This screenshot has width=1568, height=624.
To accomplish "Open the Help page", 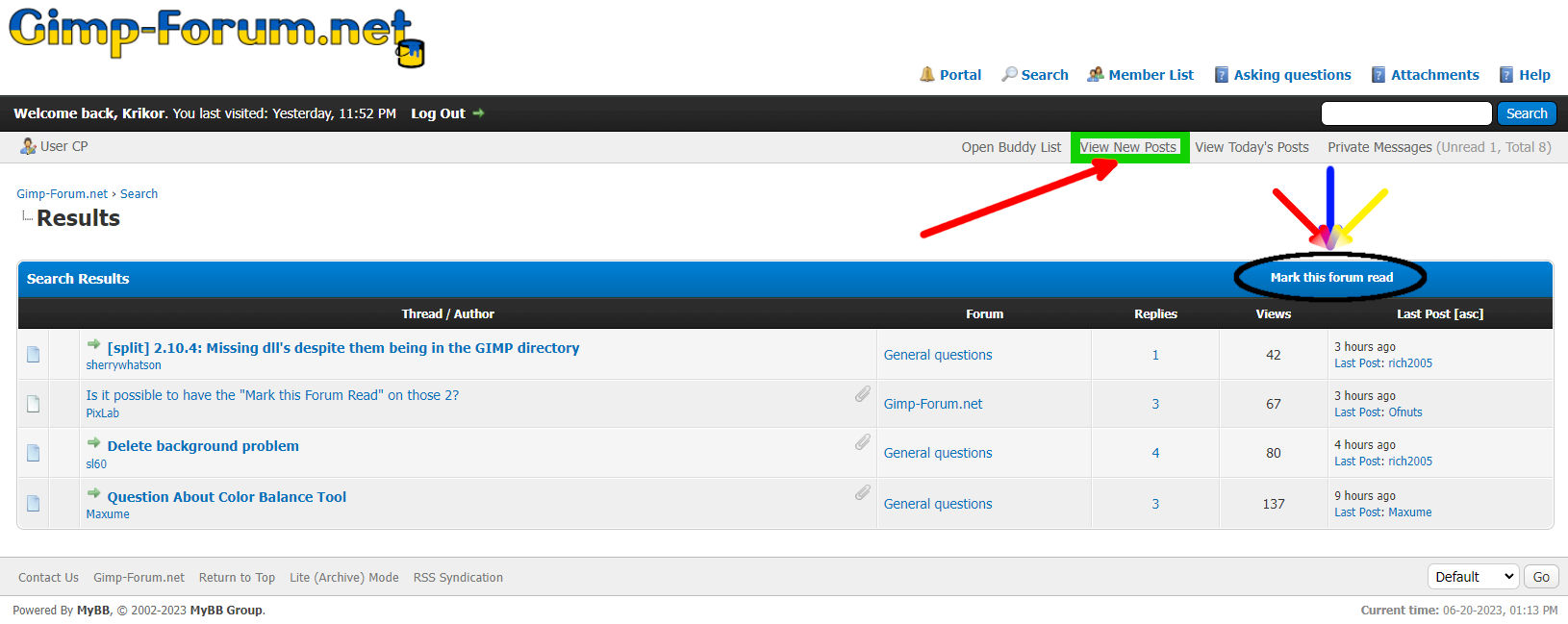I will click(1534, 75).
